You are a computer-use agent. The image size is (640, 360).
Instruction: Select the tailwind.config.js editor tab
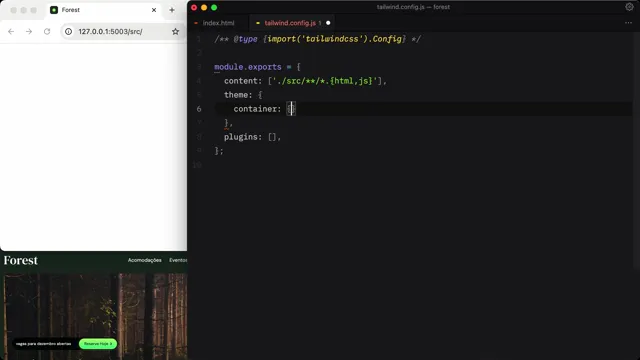pos(290,23)
